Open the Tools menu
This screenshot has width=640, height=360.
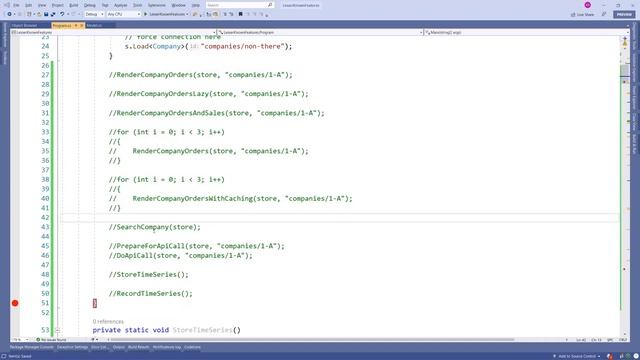point(138,5)
